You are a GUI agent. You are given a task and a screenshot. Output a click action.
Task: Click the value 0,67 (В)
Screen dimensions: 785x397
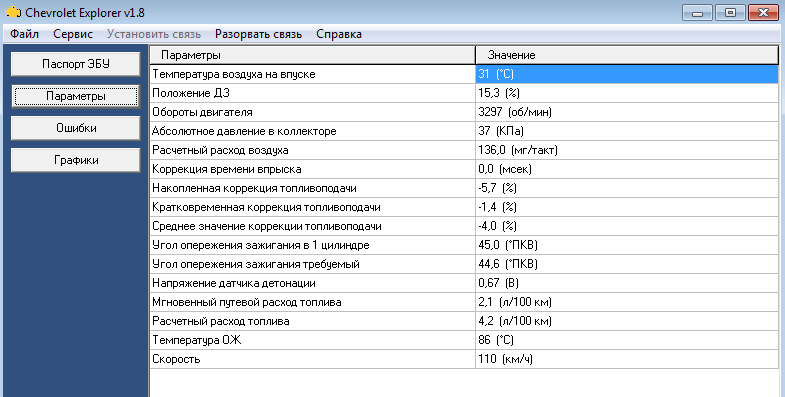click(x=498, y=283)
